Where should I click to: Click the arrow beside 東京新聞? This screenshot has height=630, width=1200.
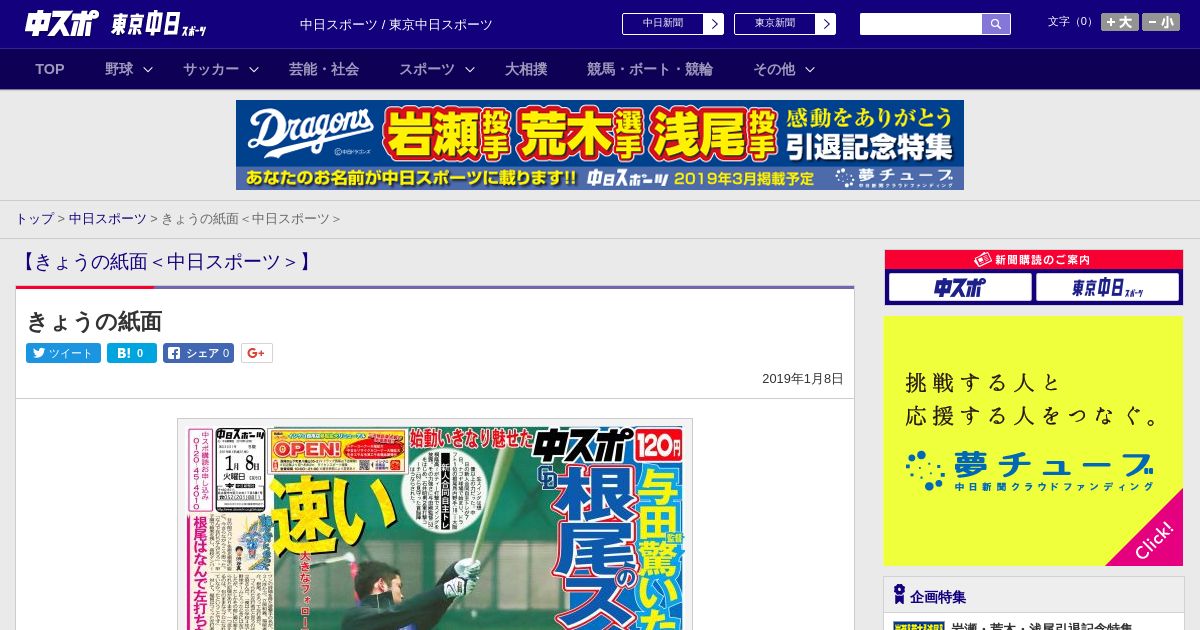click(826, 24)
